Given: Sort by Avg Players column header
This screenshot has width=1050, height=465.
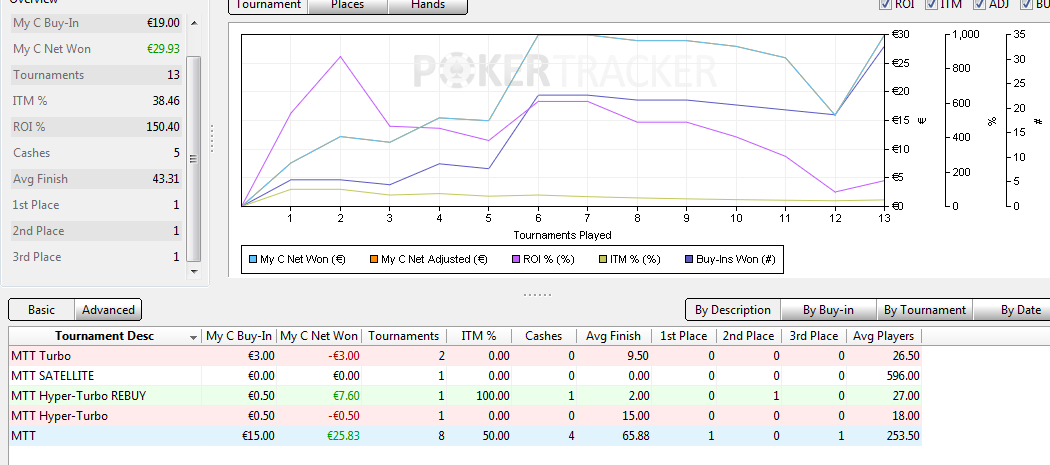Looking at the screenshot, I should pos(884,336).
